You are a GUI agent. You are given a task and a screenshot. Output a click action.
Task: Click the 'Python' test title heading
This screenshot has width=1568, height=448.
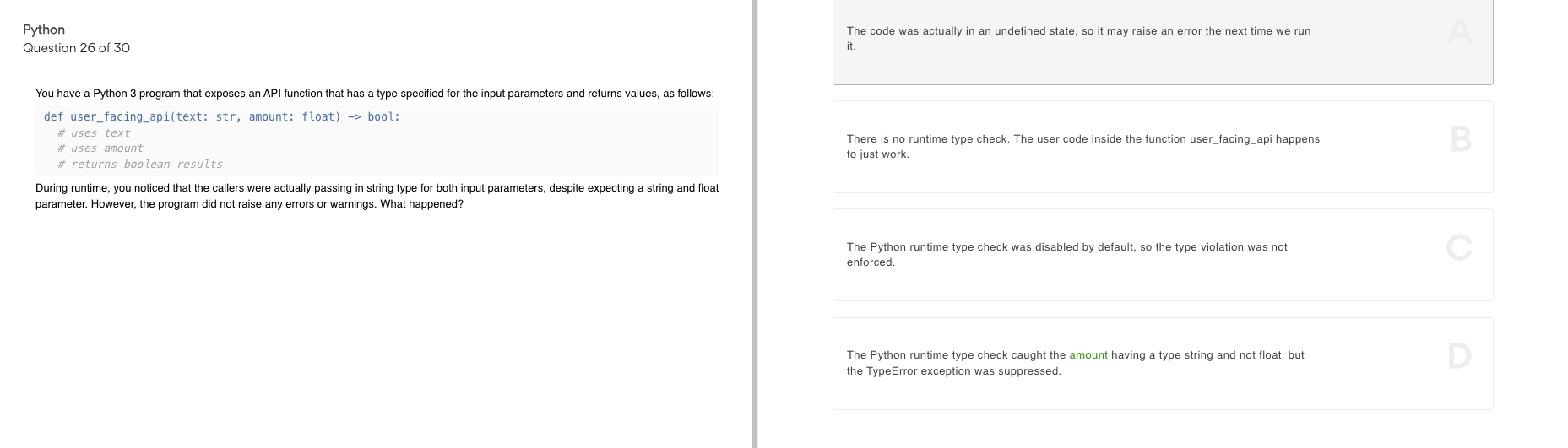point(44,30)
